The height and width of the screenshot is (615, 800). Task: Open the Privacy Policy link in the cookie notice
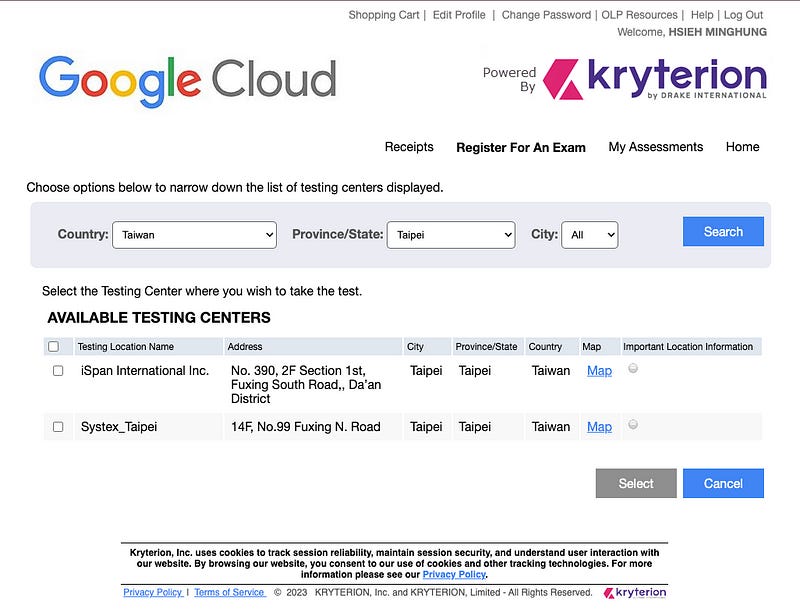pyautogui.click(x=454, y=574)
